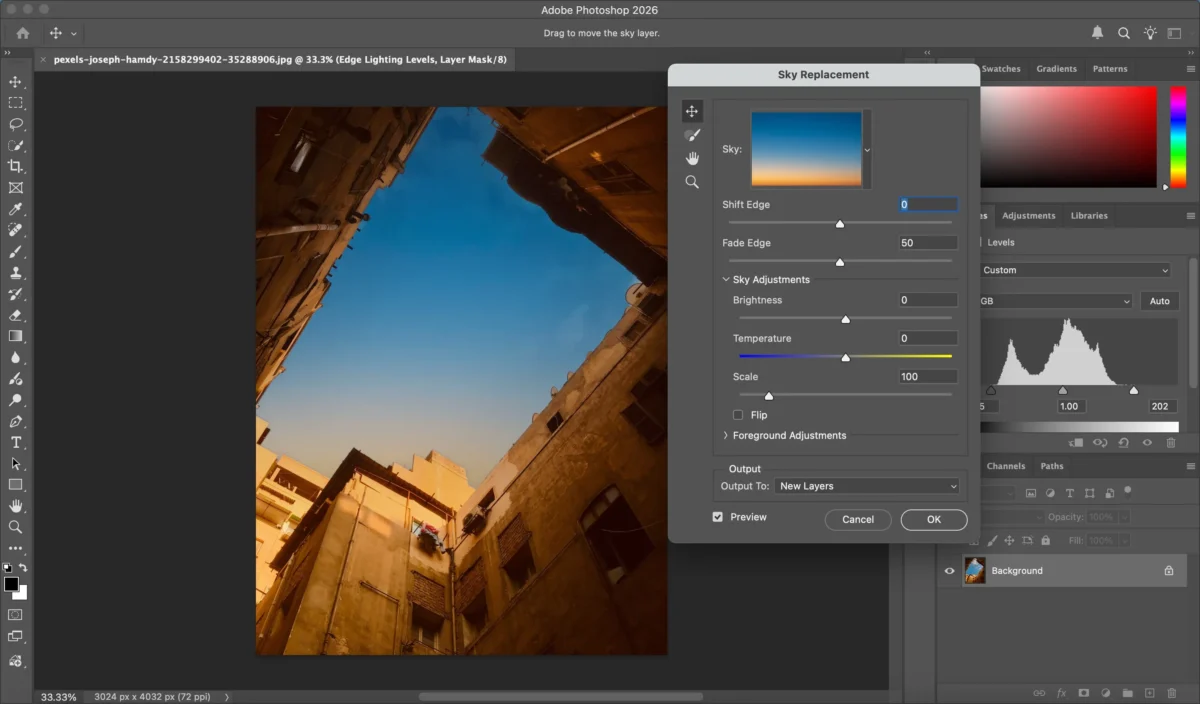
Task: Select the Sky Move tool in dialog
Action: click(691, 111)
